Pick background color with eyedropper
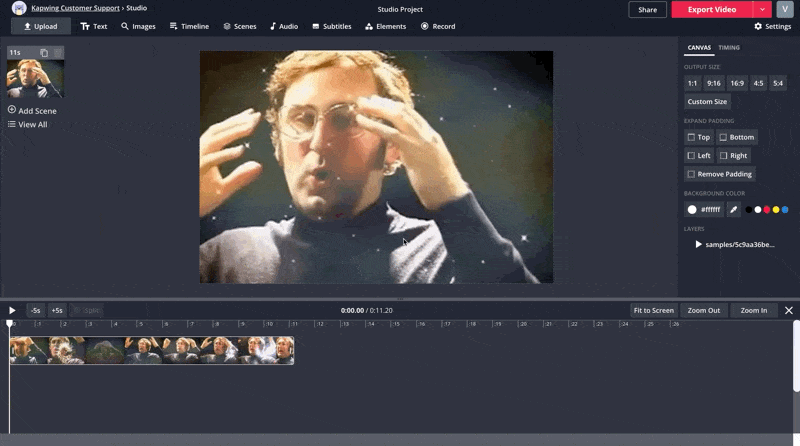Image resolution: width=800 pixels, height=446 pixels. (x=733, y=210)
